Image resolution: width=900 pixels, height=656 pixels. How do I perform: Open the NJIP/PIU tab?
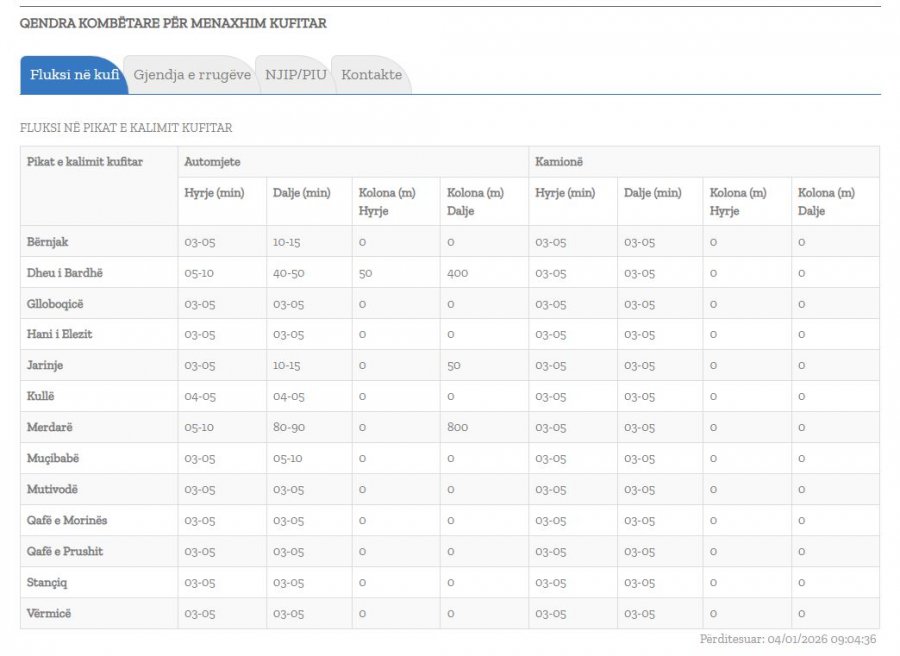[296, 75]
